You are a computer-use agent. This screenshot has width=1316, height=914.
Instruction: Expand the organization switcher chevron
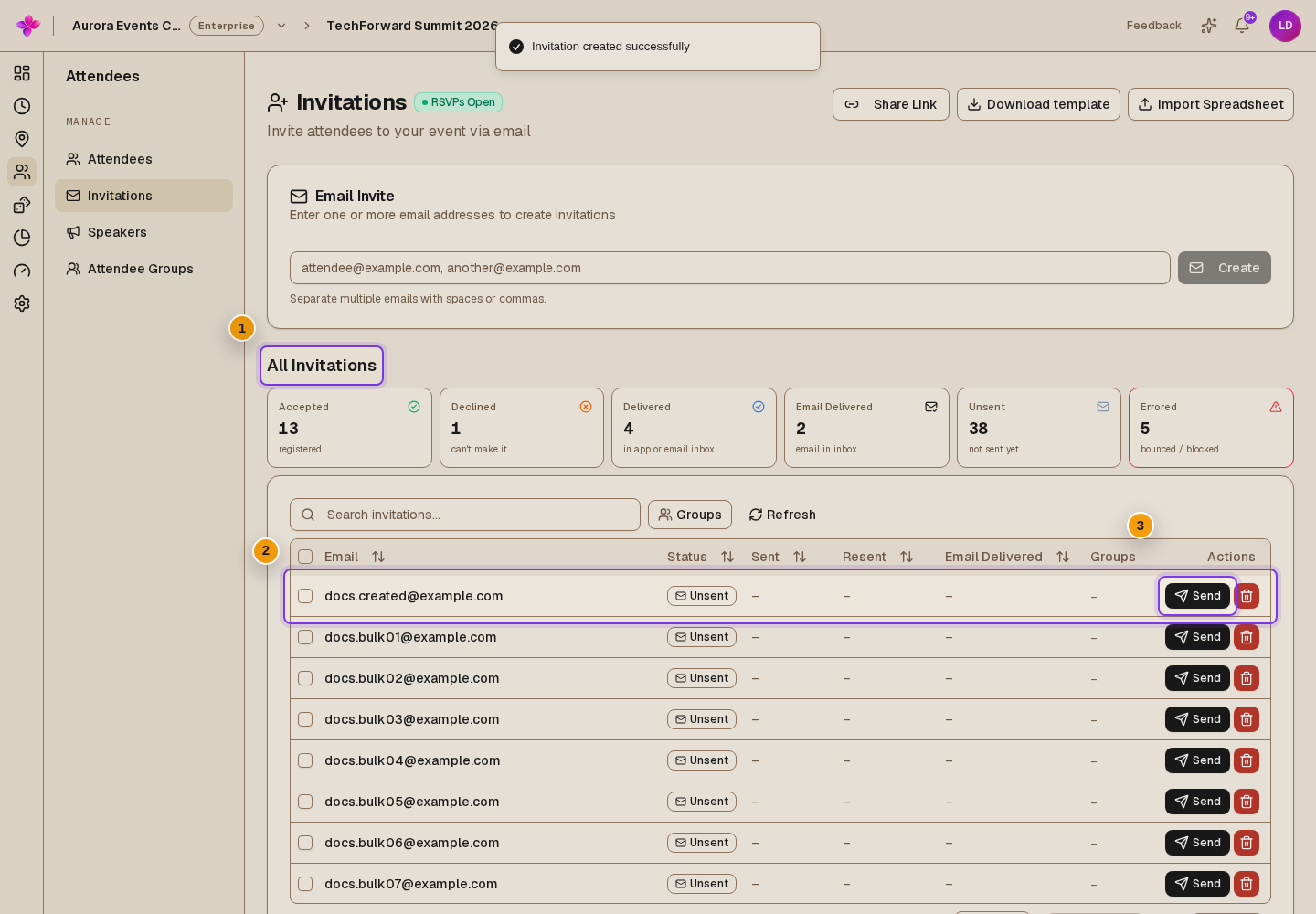(x=281, y=26)
